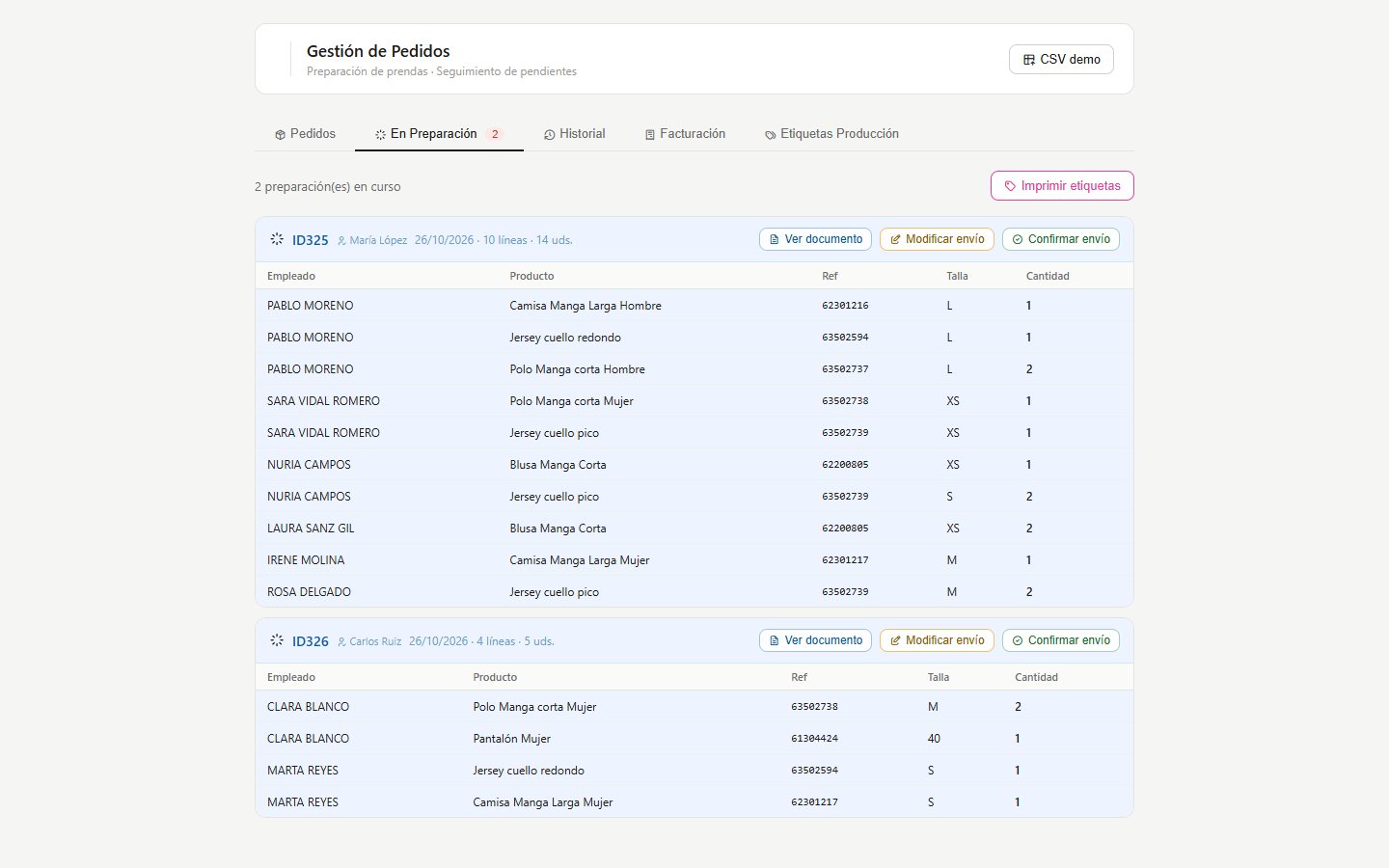Click the tags icon on Etiquetas Producción tab

coord(770,135)
